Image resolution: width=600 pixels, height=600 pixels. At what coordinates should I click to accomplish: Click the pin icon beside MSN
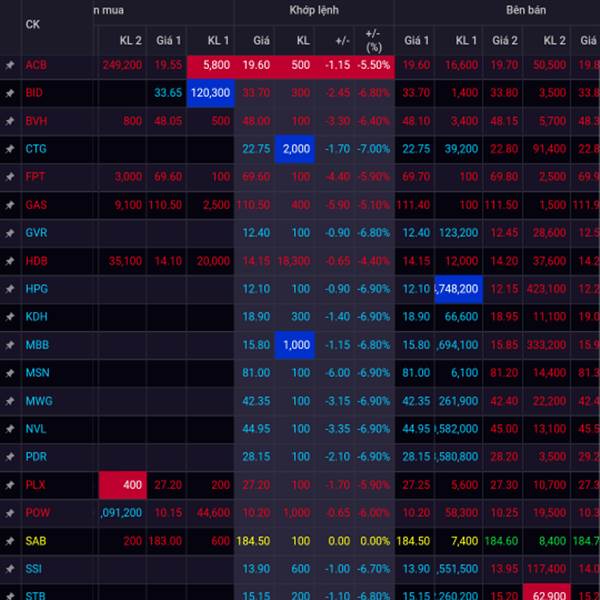click(10, 373)
